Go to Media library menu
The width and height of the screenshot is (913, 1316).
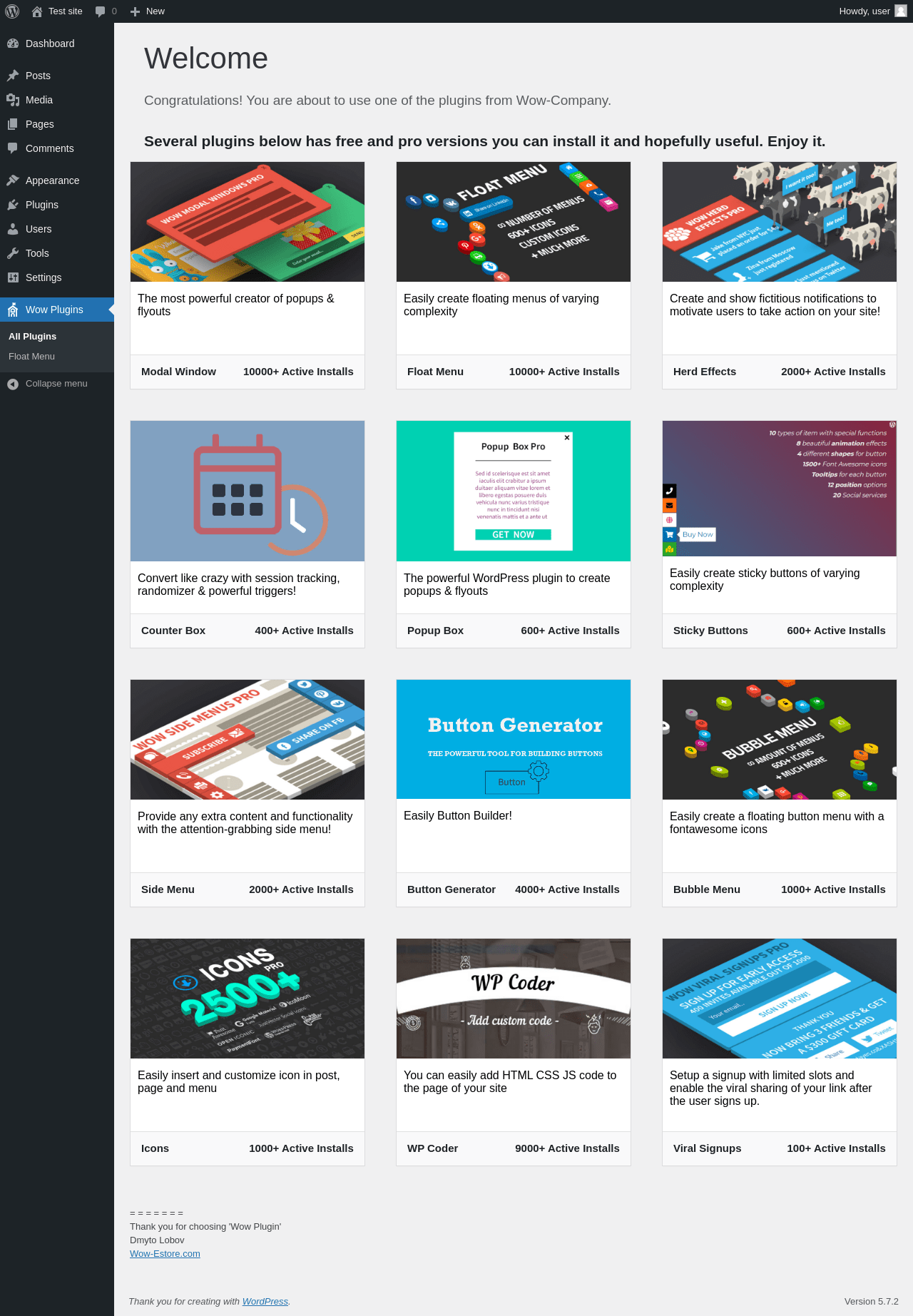(x=57, y=100)
